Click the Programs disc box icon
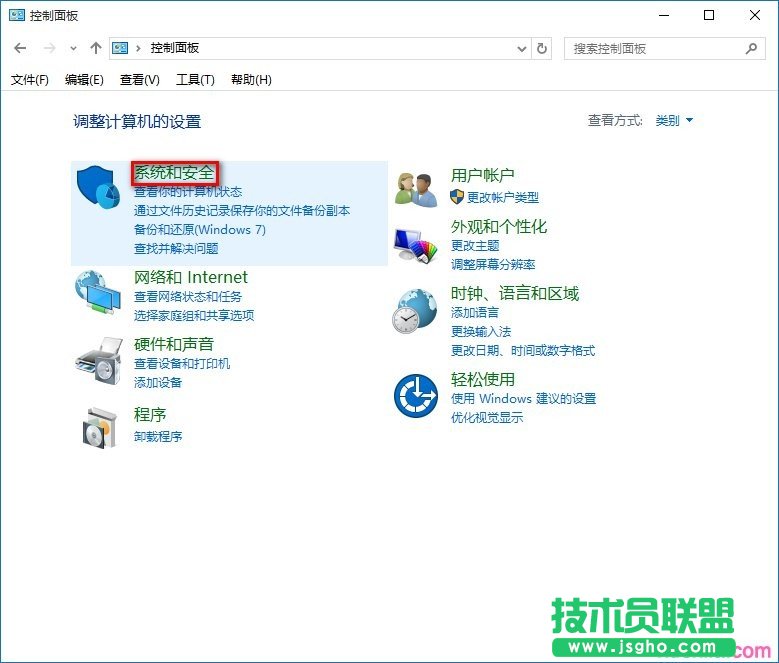 [99, 427]
